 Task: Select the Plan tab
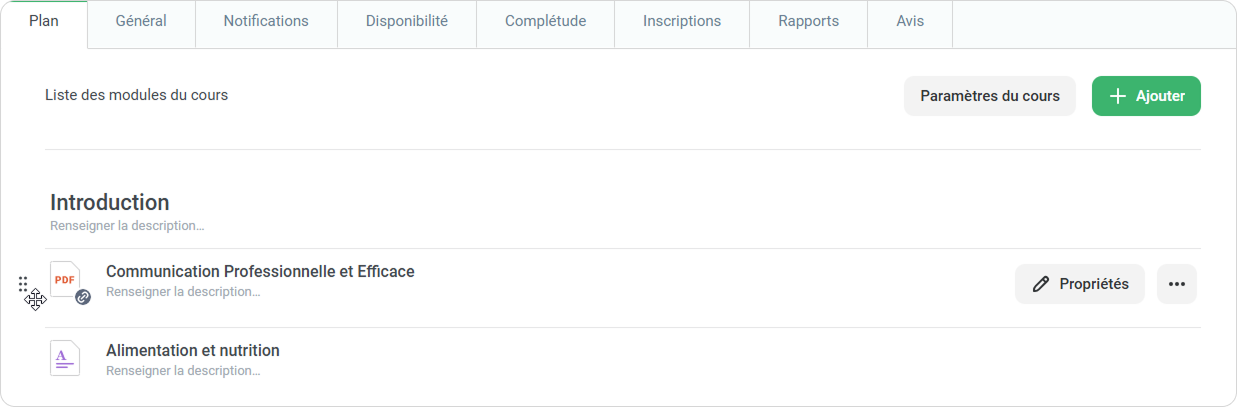[44, 21]
